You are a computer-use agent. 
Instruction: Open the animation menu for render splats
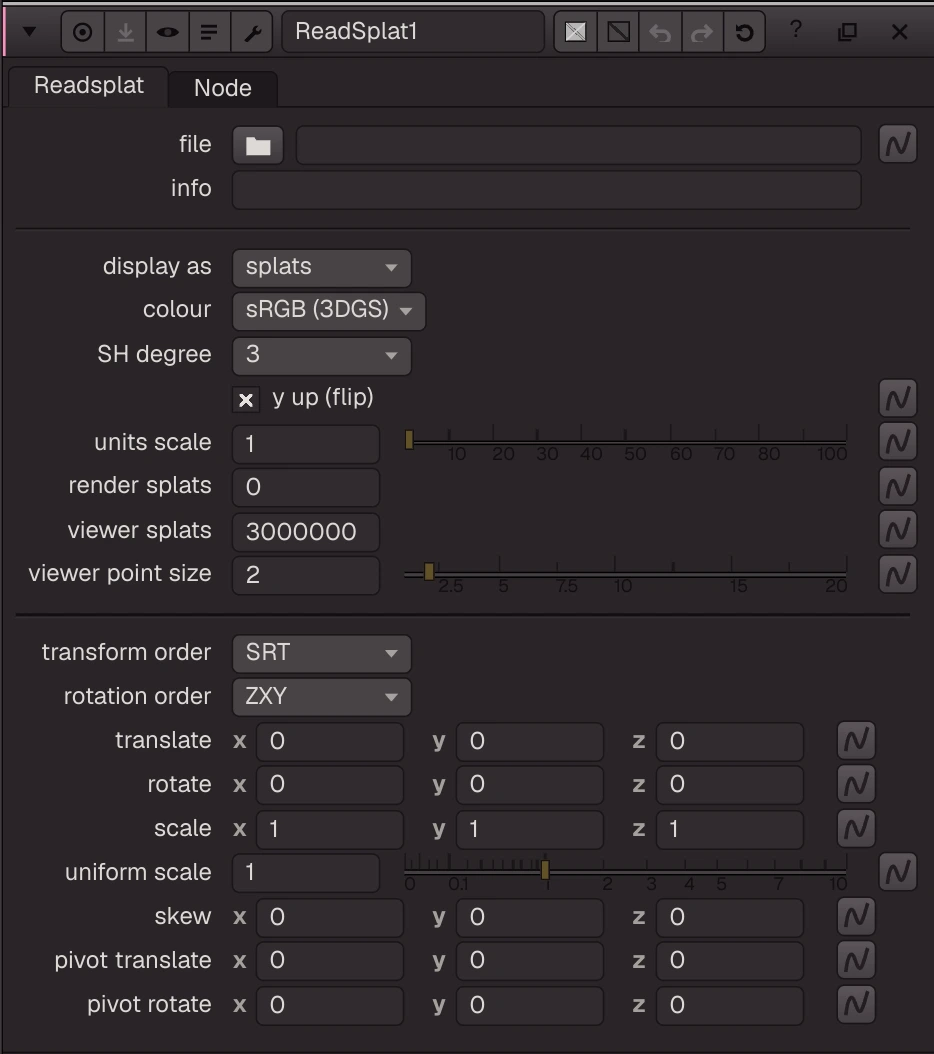click(x=898, y=486)
